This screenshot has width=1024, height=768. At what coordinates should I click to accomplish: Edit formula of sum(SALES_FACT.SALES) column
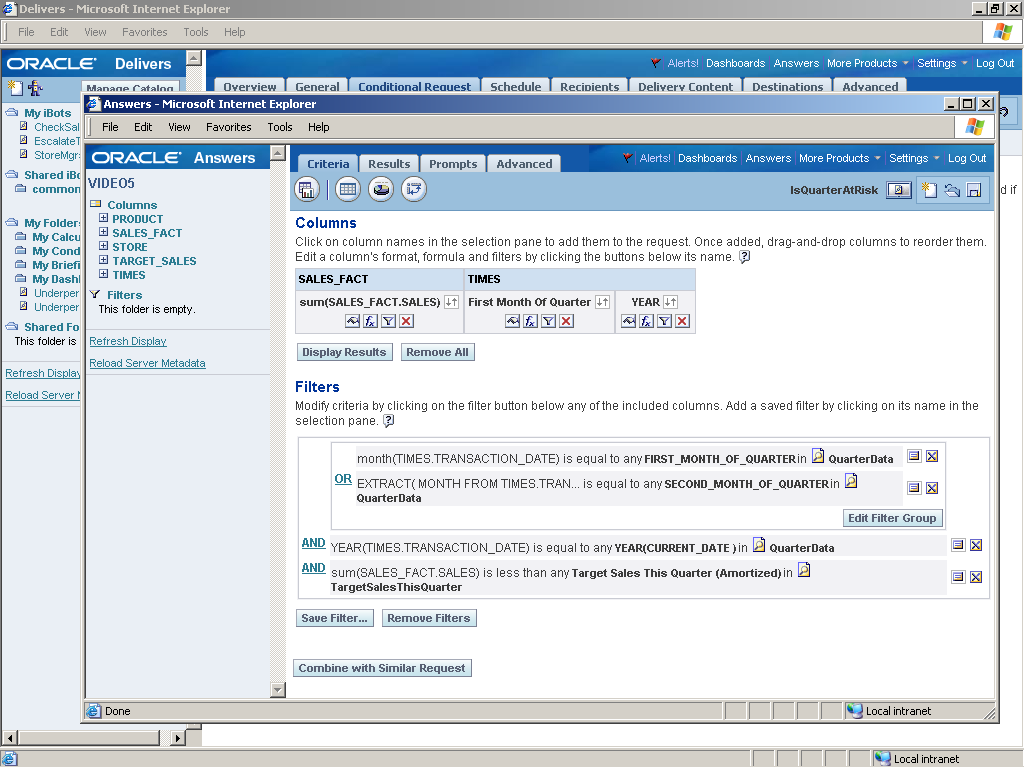pos(370,321)
